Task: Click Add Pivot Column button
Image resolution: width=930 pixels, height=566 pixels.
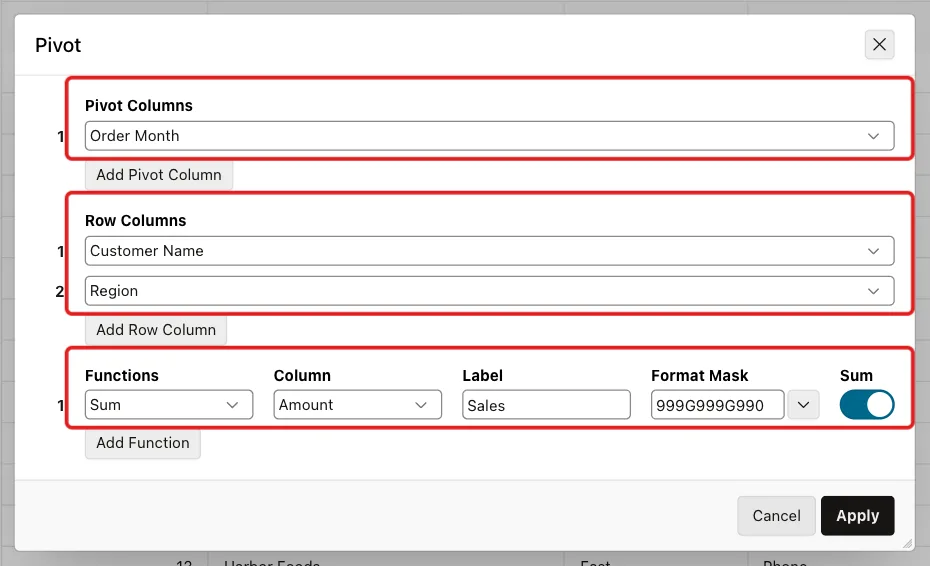Action: [x=158, y=175]
